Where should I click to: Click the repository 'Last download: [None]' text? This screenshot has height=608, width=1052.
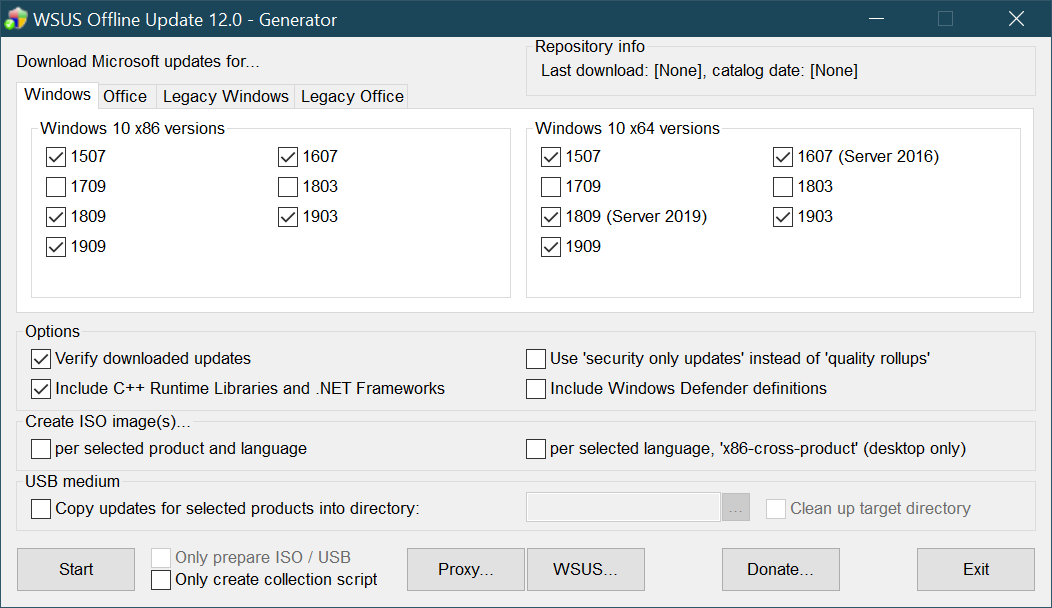(622, 70)
